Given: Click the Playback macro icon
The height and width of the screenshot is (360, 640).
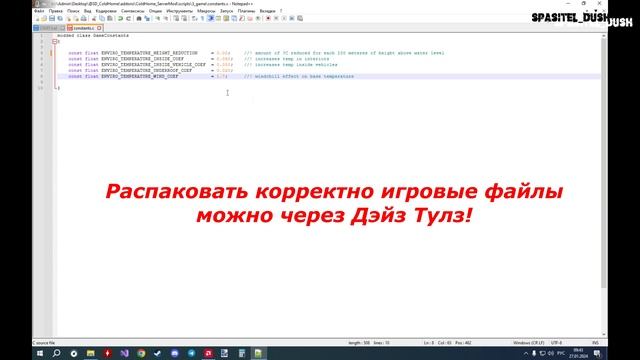Looking at the screenshot, I should click(284, 18).
